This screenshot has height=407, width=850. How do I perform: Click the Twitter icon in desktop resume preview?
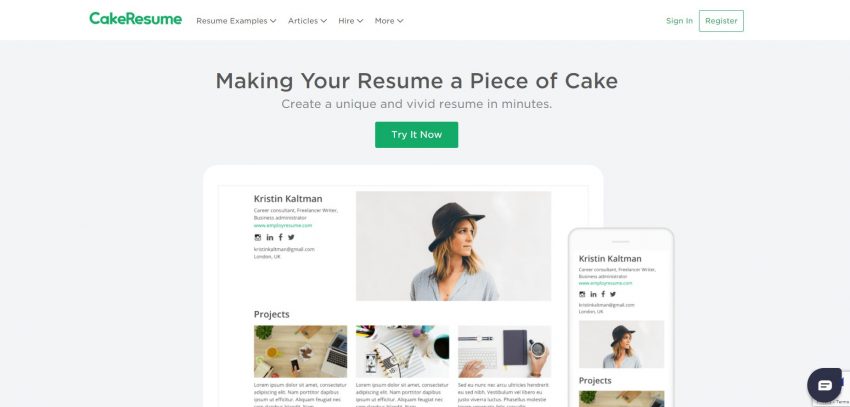(291, 237)
